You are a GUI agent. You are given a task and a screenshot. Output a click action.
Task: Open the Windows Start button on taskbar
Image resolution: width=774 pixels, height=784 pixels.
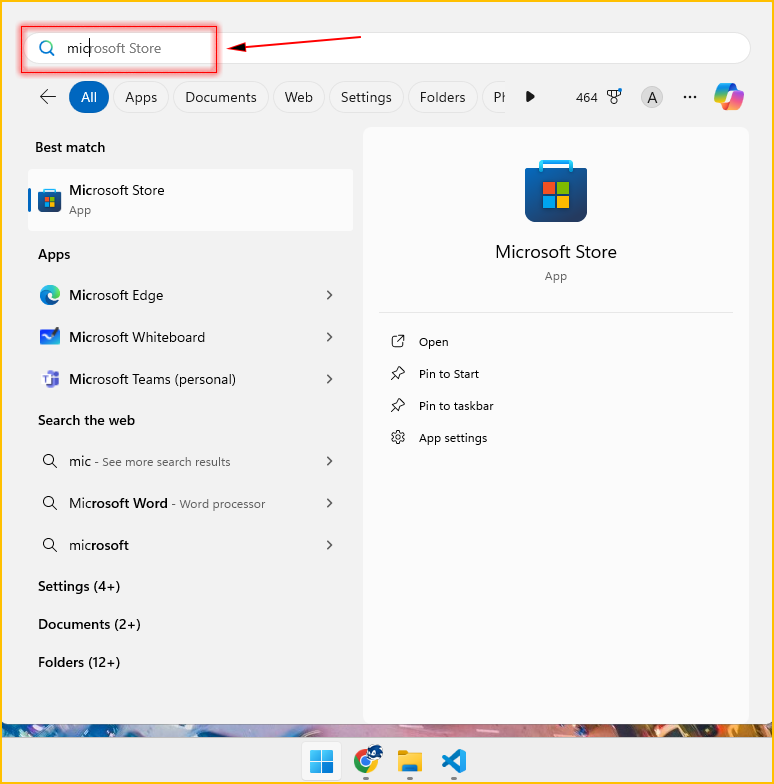tap(322, 761)
